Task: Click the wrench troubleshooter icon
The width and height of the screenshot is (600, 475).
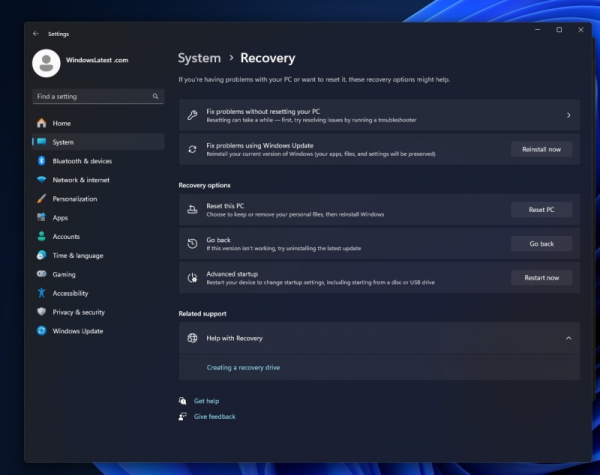Action: tap(192, 115)
